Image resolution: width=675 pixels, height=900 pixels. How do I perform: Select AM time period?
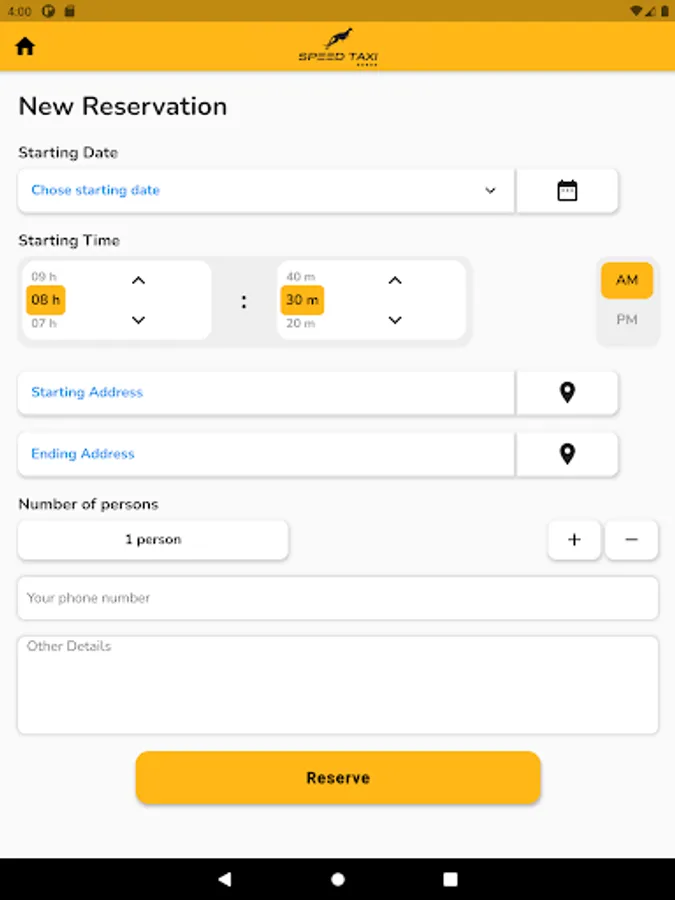[627, 280]
